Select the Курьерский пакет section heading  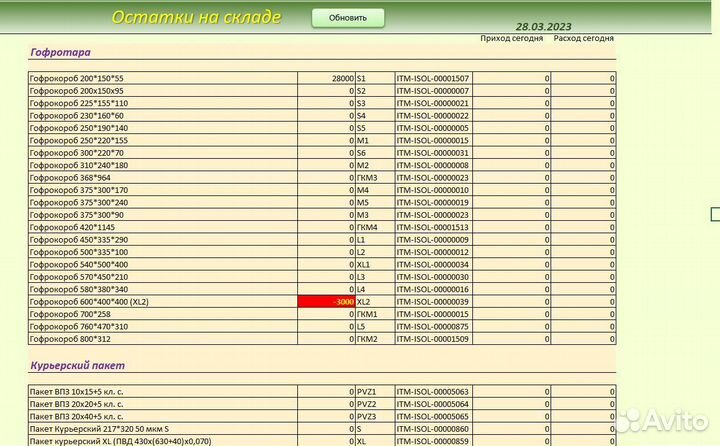(x=78, y=366)
